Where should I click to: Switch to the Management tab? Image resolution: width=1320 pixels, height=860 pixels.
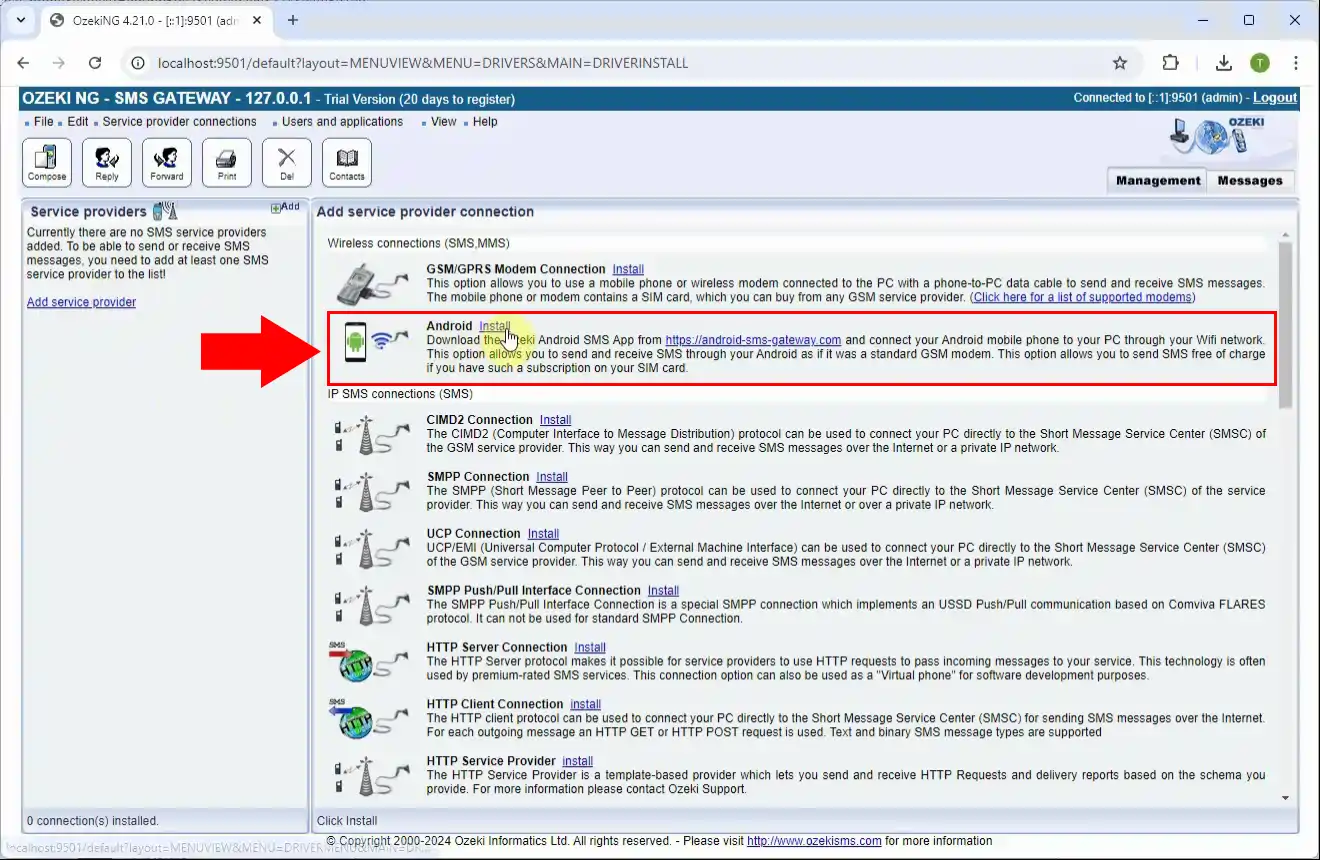point(1158,180)
